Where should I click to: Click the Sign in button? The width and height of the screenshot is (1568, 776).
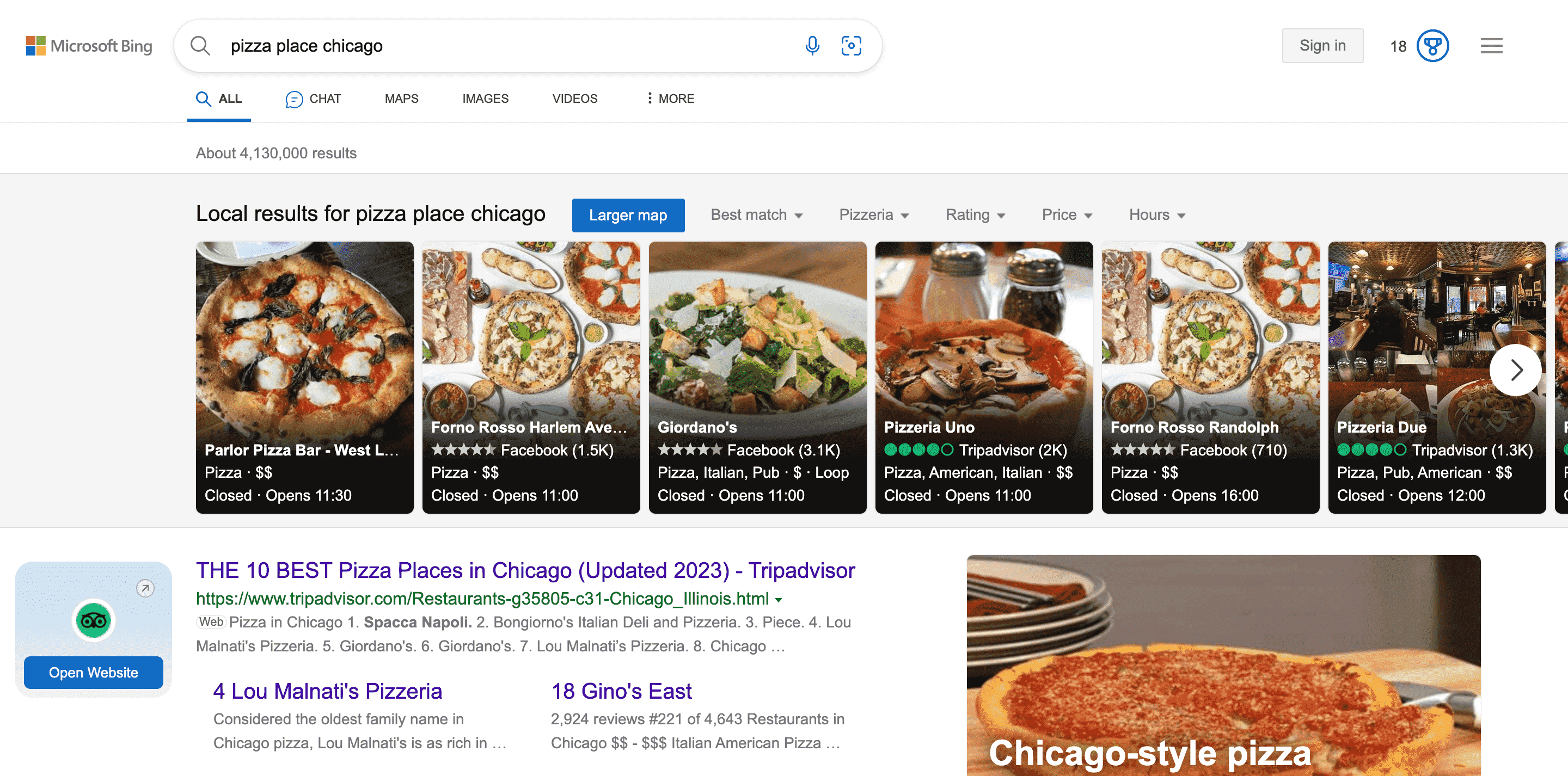click(1322, 46)
